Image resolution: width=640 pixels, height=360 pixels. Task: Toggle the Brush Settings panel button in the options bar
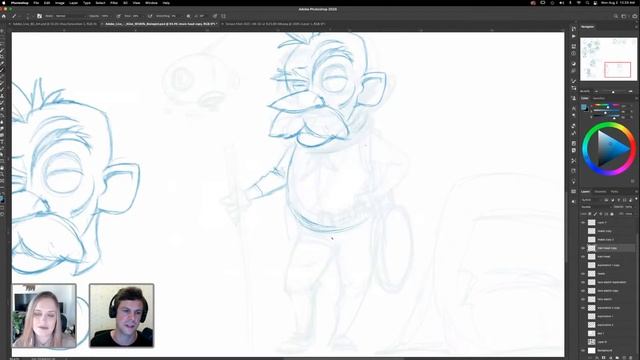point(39,16)
